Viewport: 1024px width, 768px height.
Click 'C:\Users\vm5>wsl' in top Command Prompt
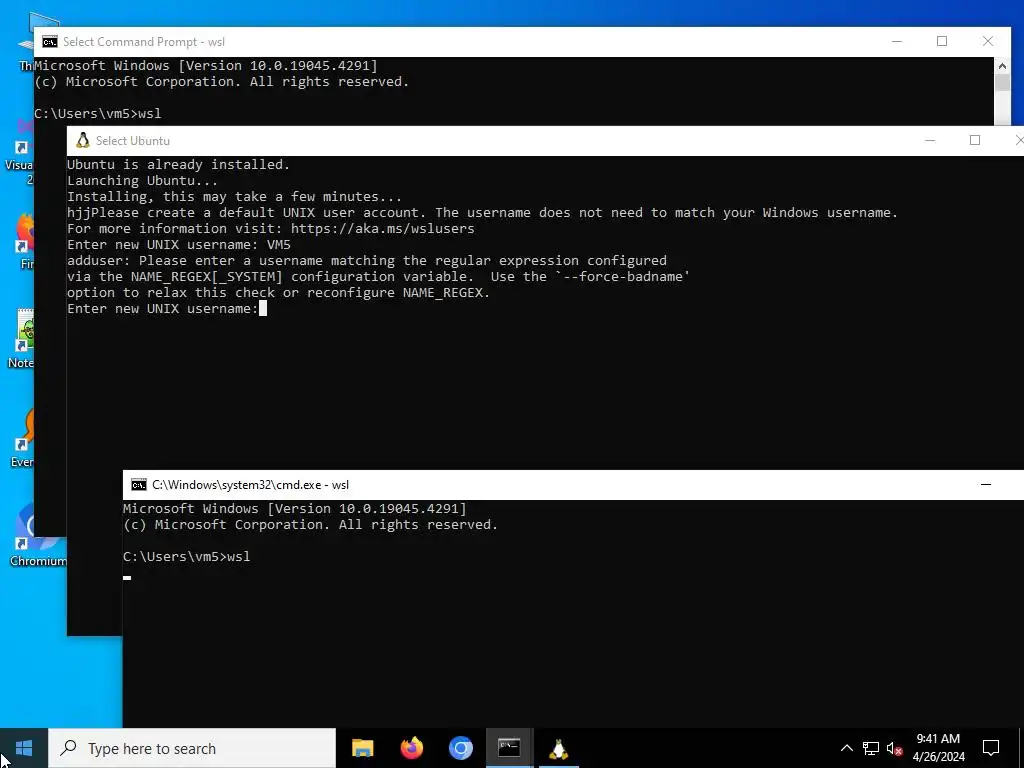(x=98, y=114)
